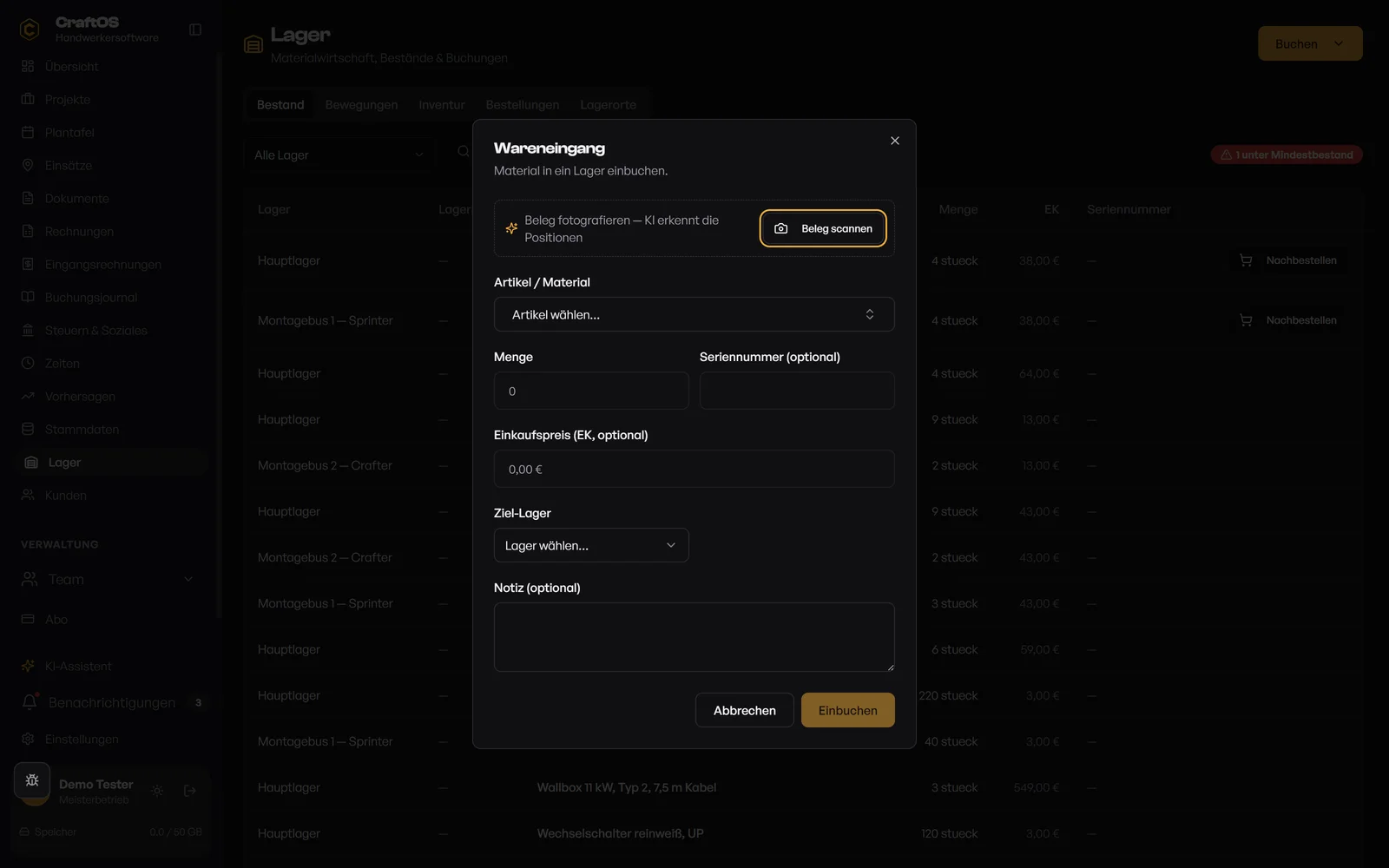Click the CraftOS logo icon
This screenshot has width=1389, height=868.
coord(30,30)
